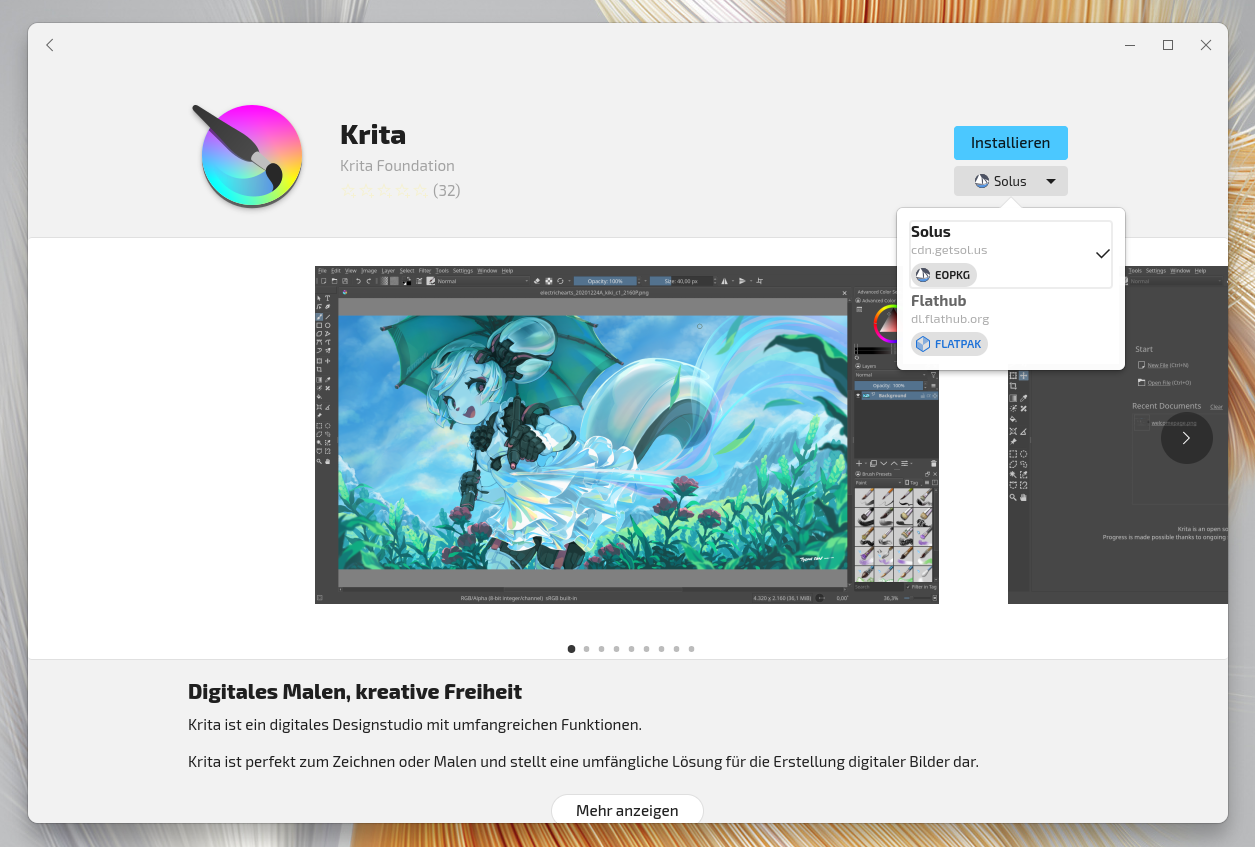Click the (32) ratings count
Viewport: 1255px width, 847px height.
tap(447, 190)
